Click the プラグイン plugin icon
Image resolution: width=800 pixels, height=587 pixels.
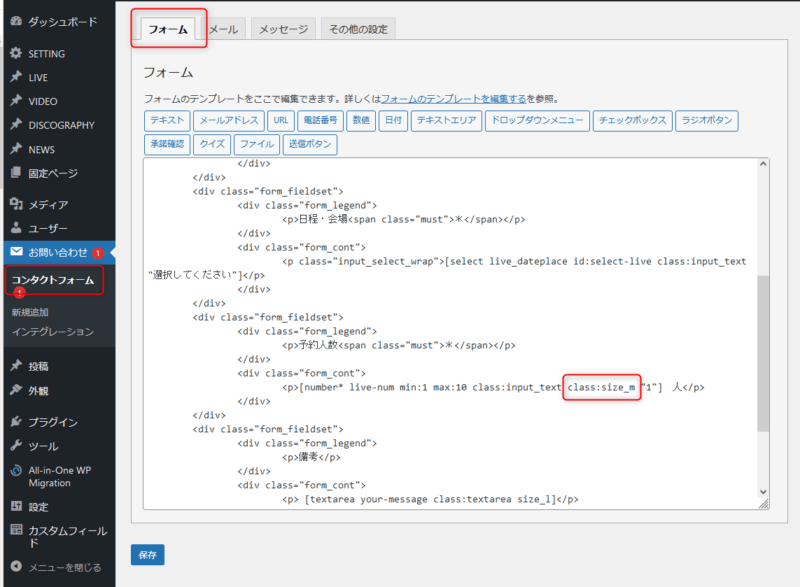[x=16, y=422]
